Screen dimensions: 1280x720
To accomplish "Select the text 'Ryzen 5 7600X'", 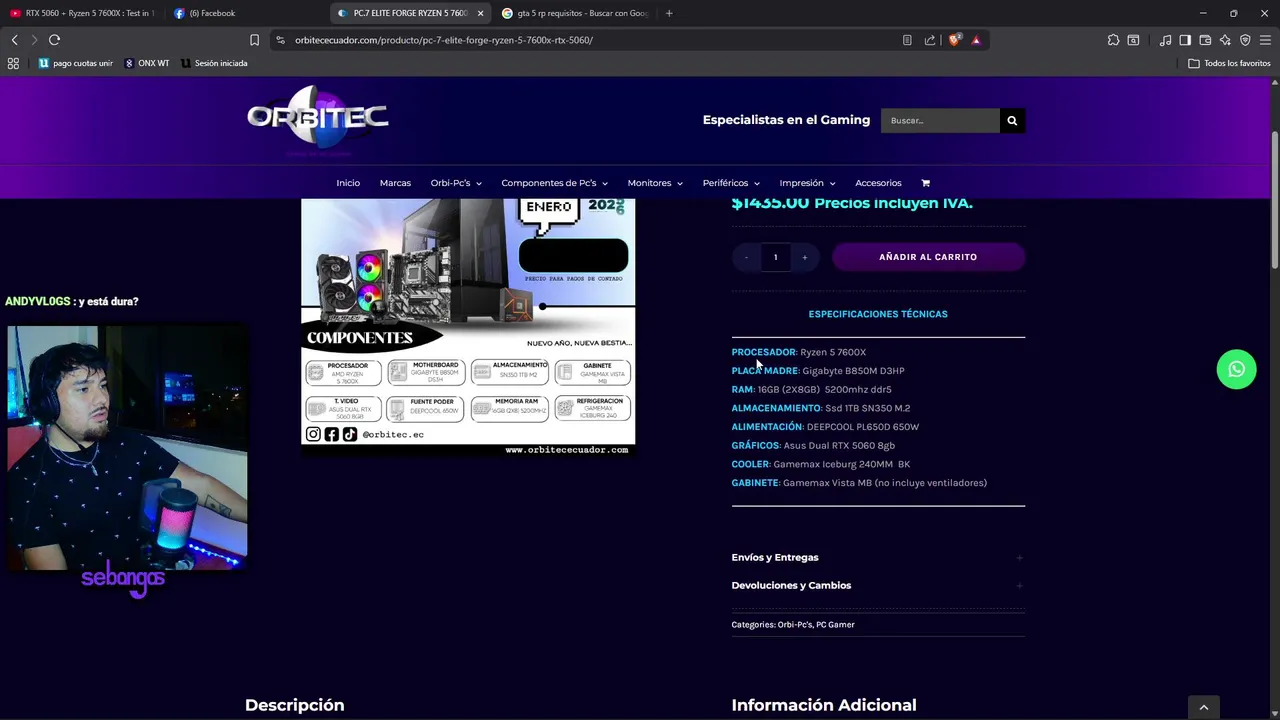I will (833, 352).
